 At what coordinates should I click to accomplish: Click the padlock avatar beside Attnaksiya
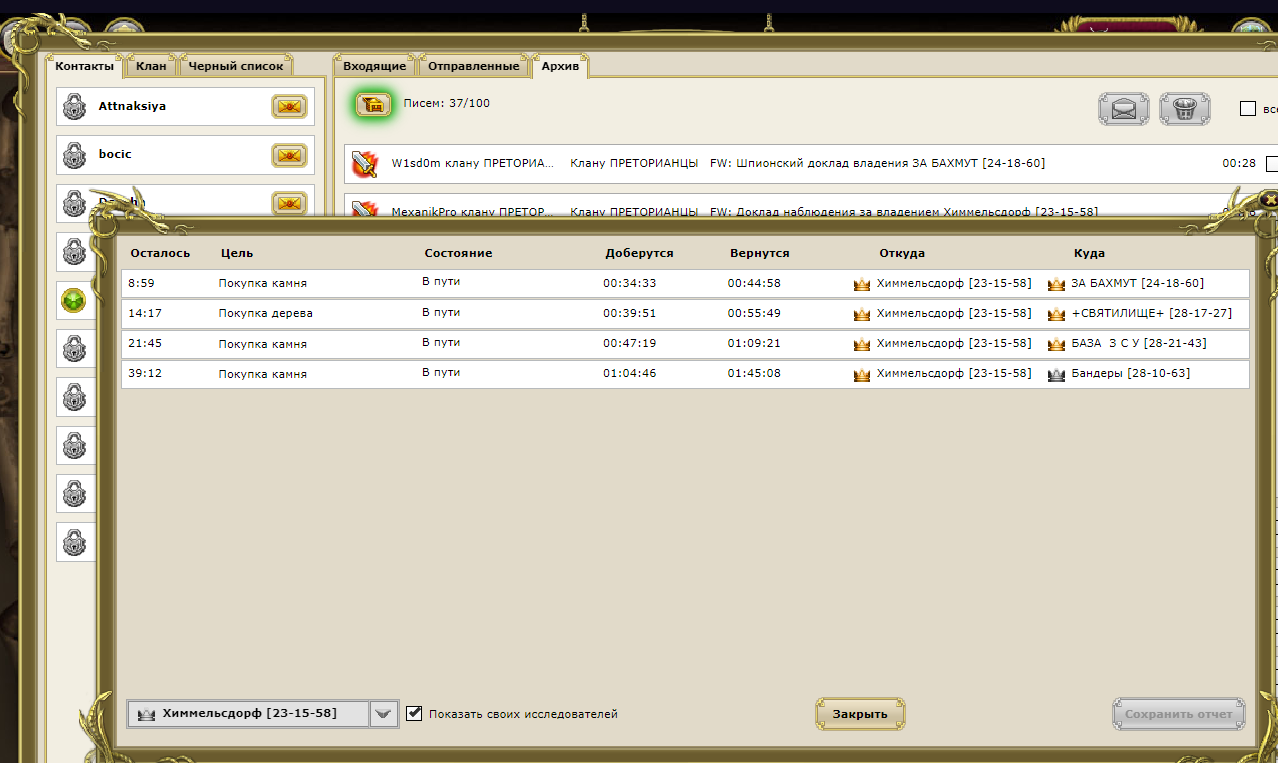click(x=75, y=106)
